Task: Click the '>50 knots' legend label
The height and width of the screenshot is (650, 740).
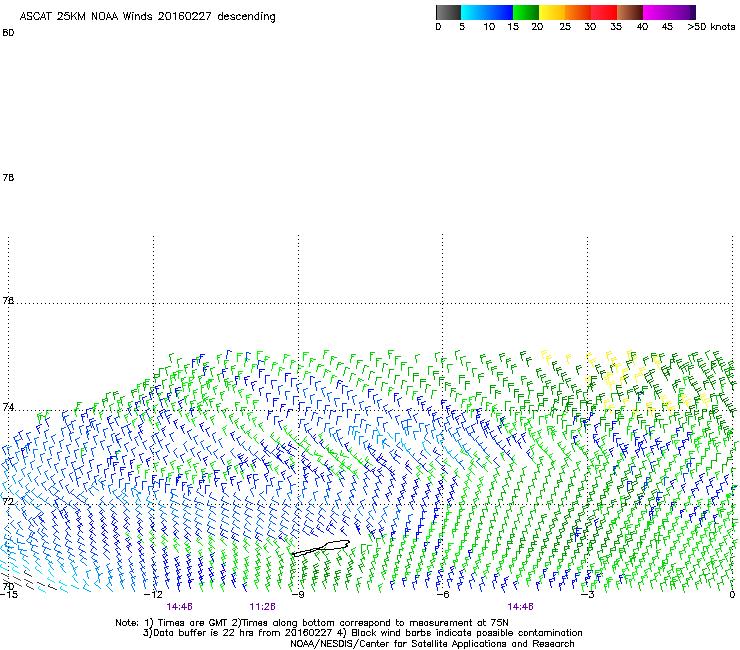Action: tap(711, 27)
